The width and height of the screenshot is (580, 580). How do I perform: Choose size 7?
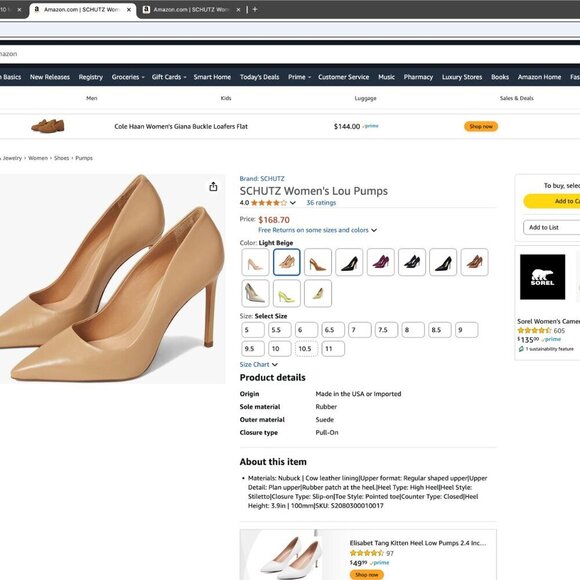(x=360, y=330)
